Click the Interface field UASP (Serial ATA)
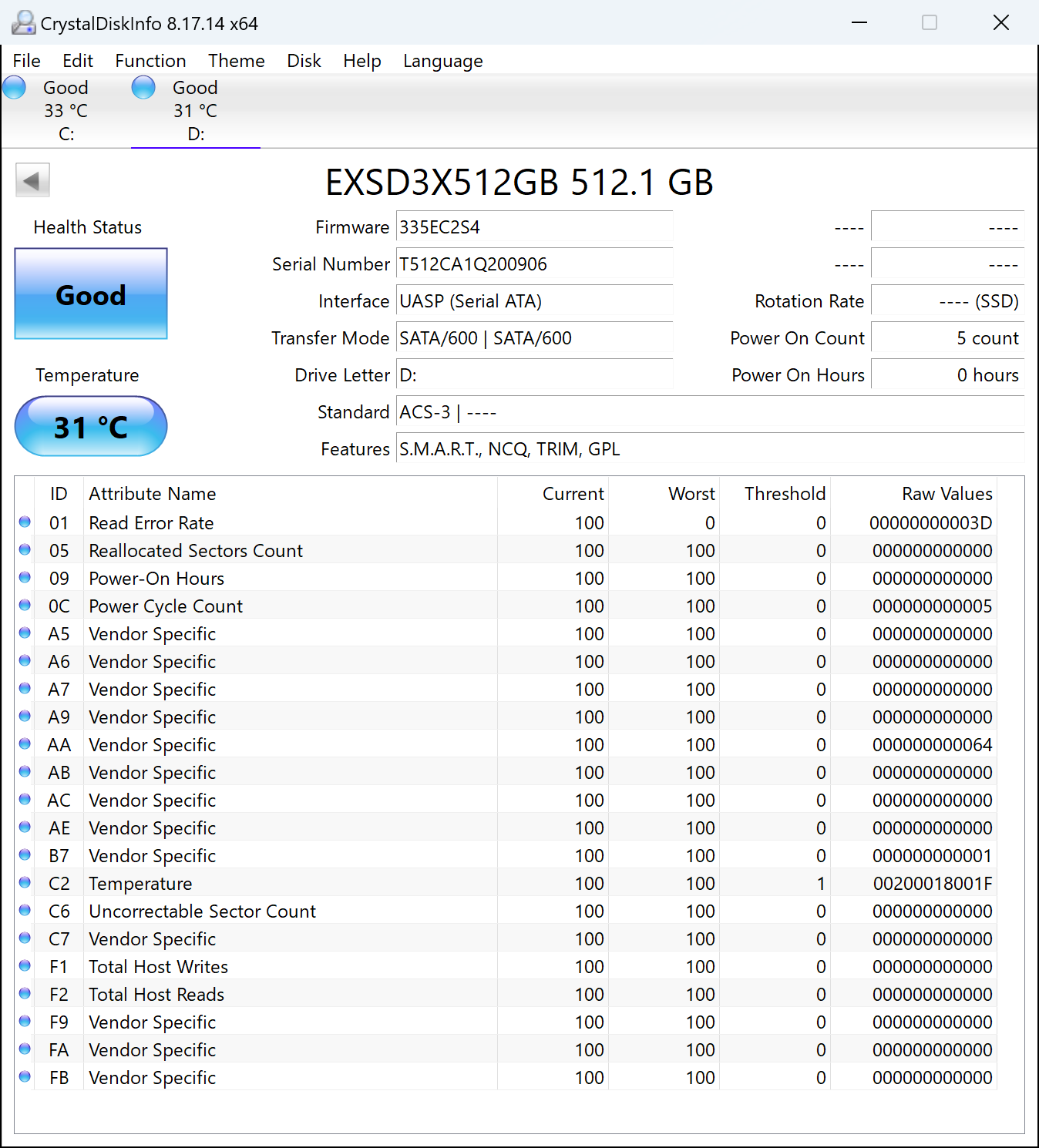1039x1148 pixels. click(534, 301)
